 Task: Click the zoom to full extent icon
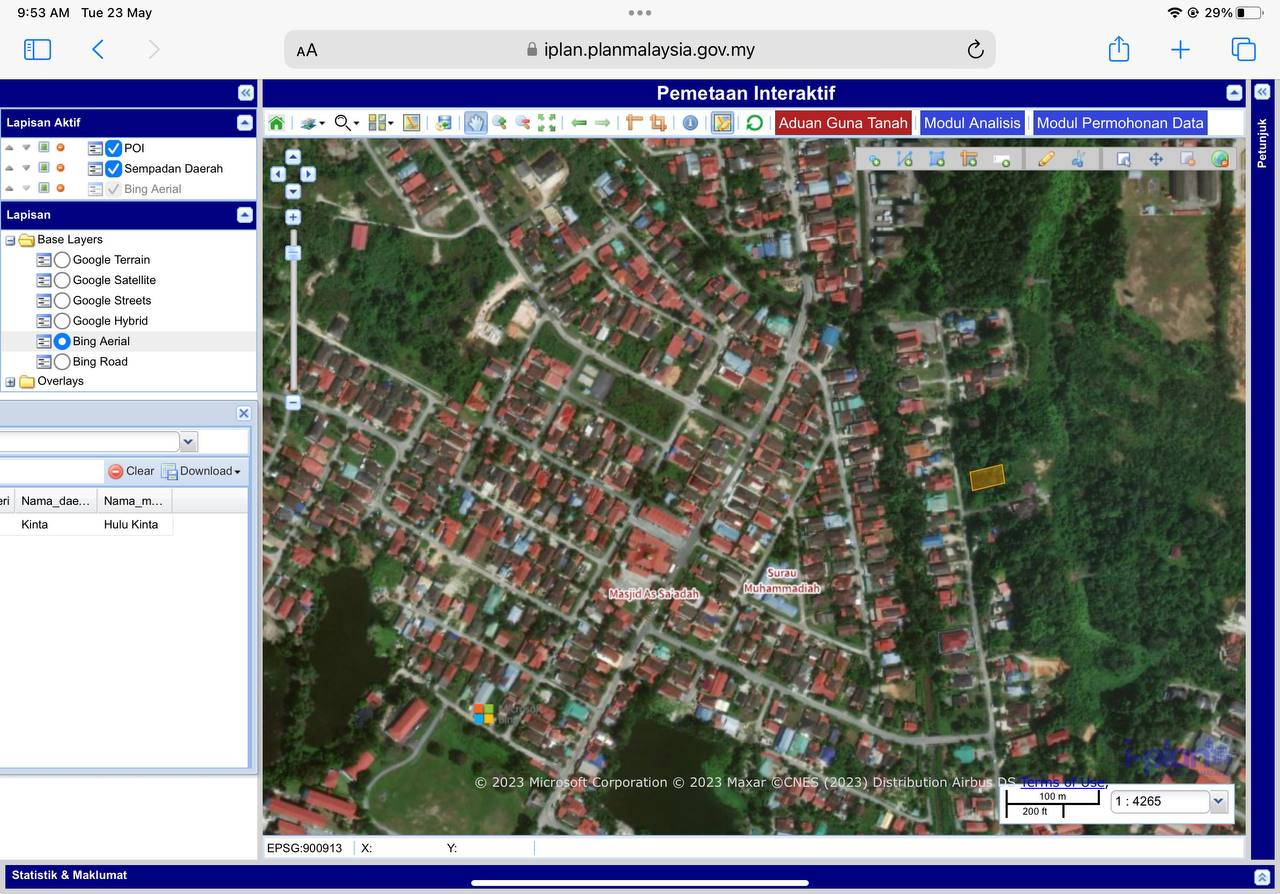tap(547, 123)
